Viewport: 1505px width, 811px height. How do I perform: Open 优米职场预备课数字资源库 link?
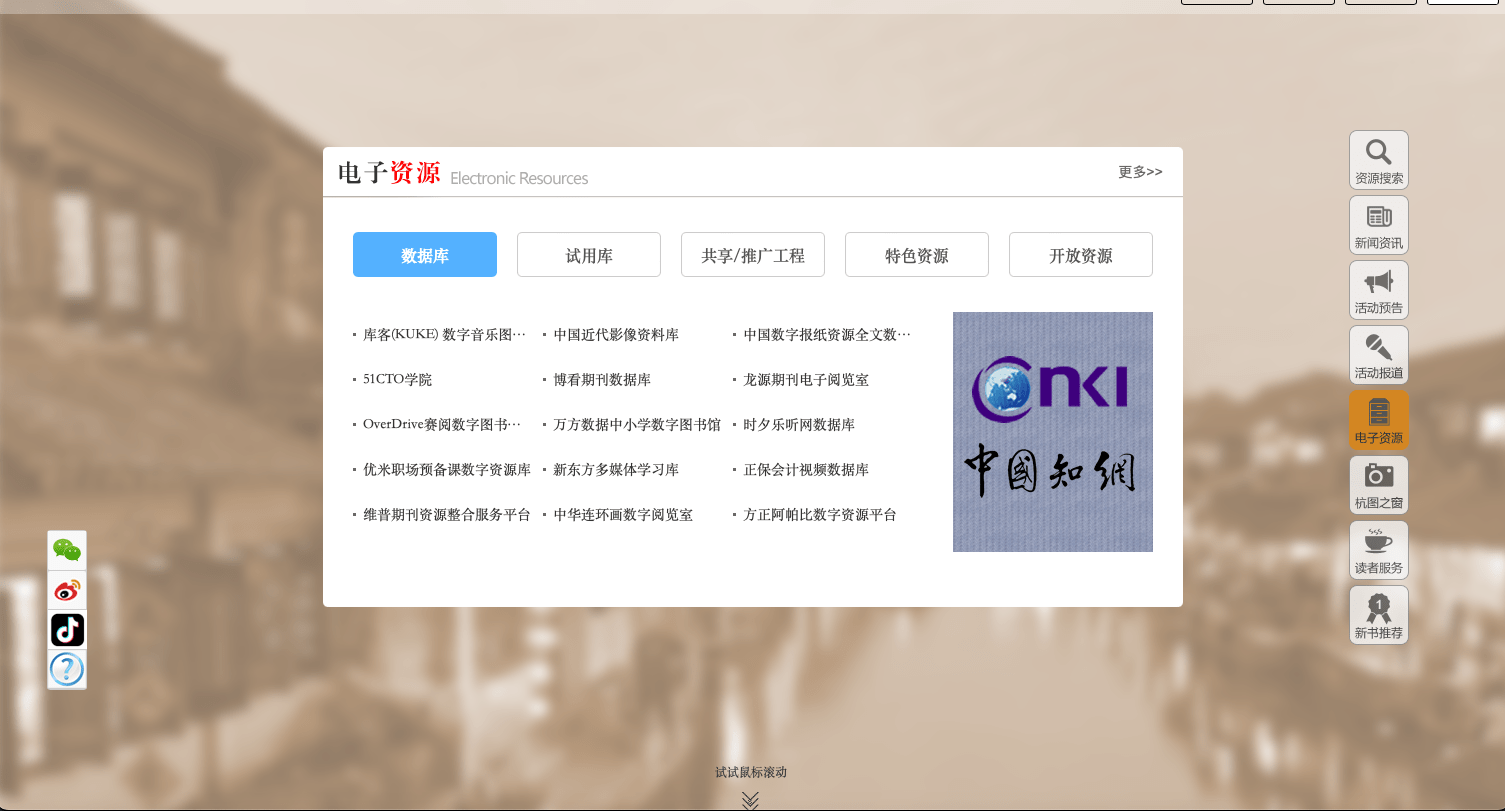click(x=447, y=470)
